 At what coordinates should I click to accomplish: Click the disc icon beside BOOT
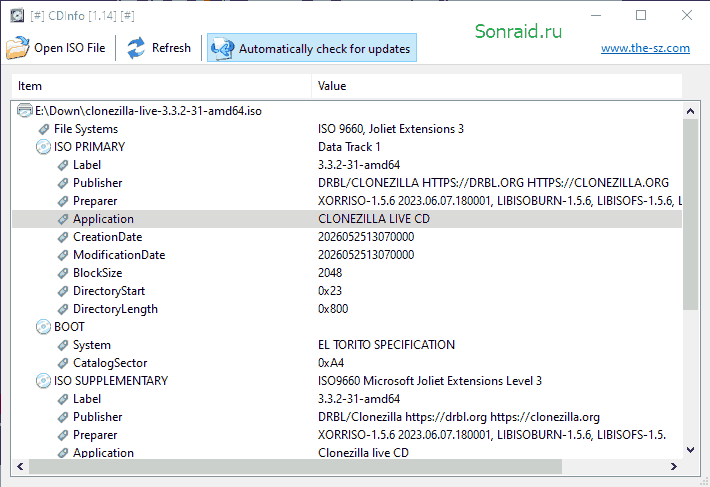(43, 327)
